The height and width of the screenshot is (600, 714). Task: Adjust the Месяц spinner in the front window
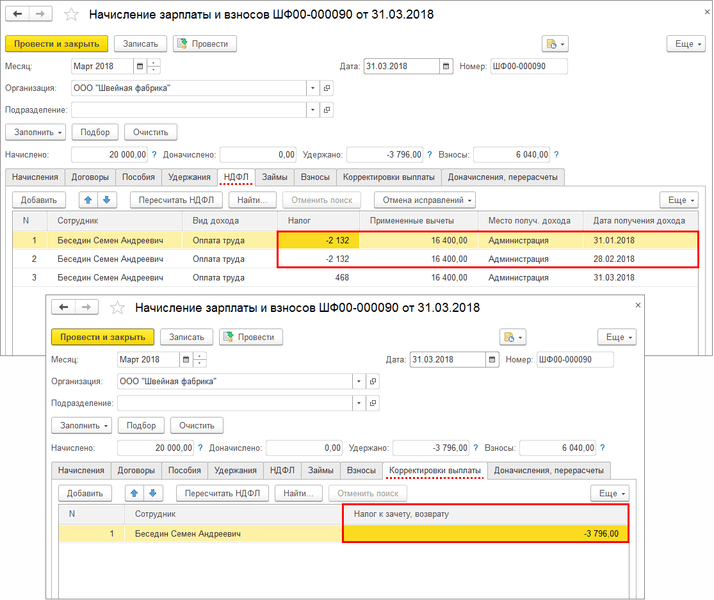coord(201,359)
